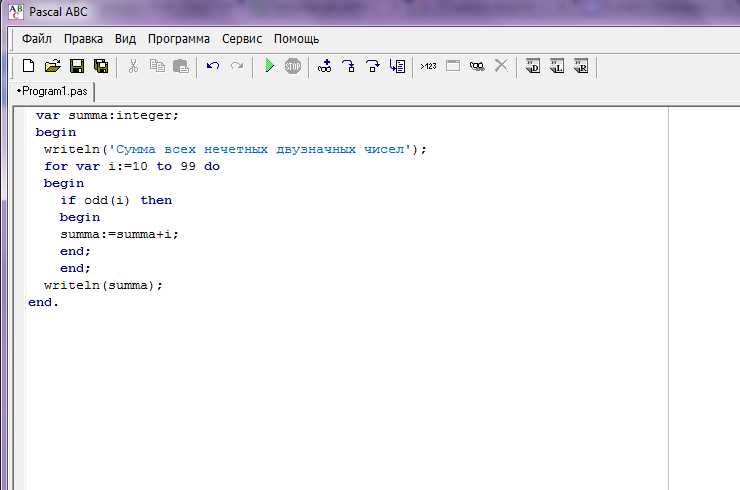
Task: Show the output window icon
Action: pos(453,66)
